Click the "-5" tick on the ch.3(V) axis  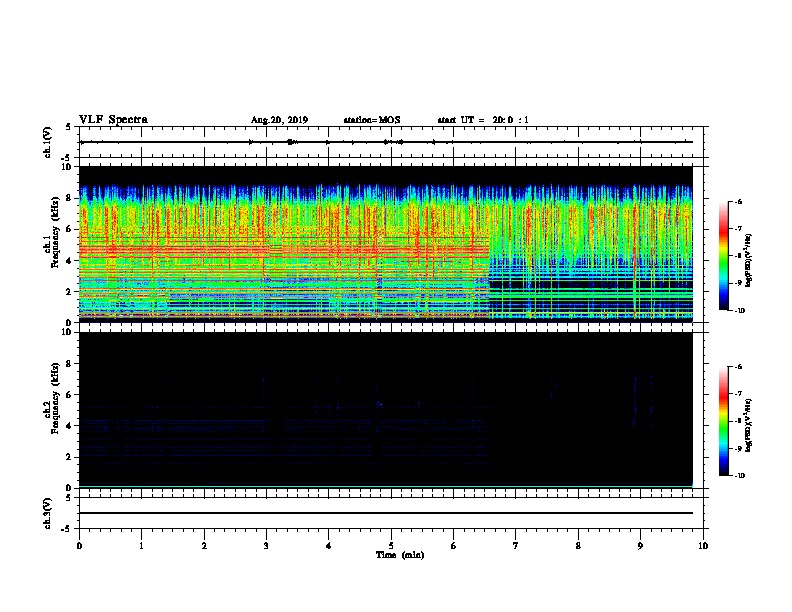67,529
